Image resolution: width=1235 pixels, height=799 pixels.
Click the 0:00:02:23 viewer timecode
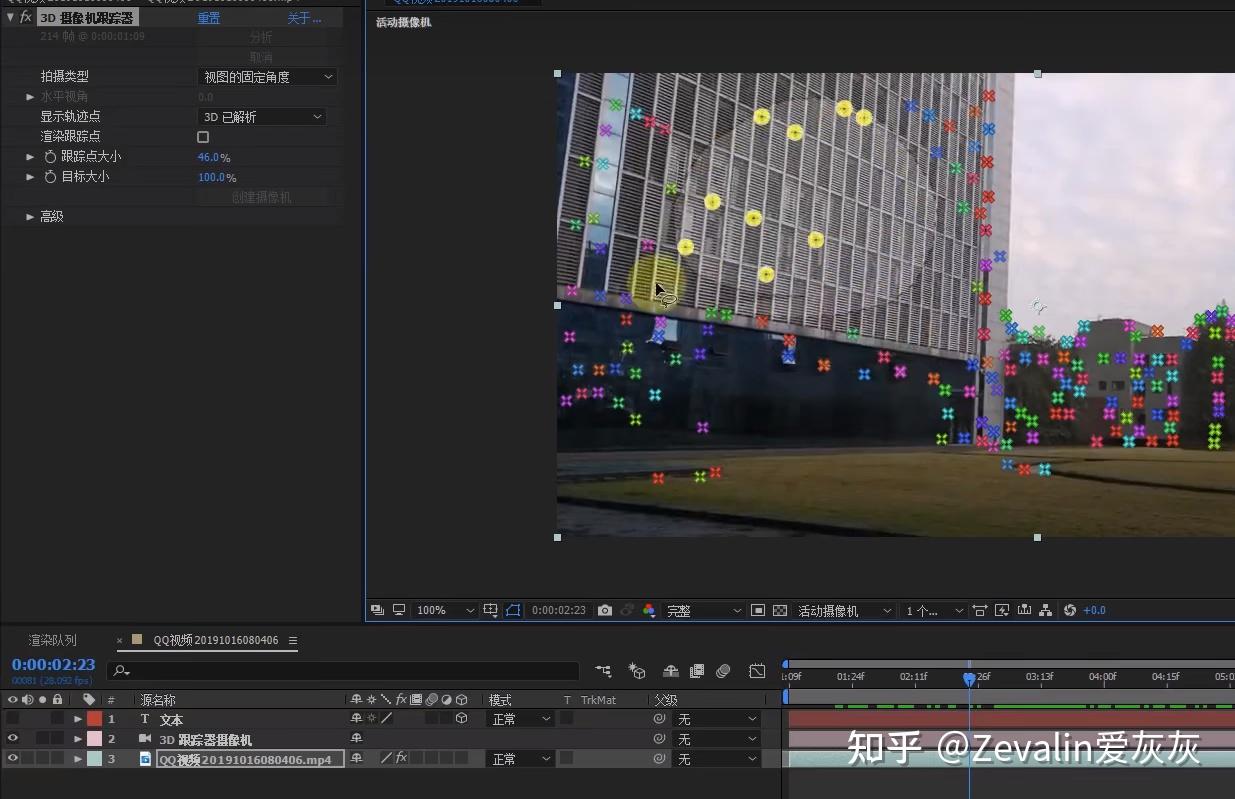(x=559, y=610)
